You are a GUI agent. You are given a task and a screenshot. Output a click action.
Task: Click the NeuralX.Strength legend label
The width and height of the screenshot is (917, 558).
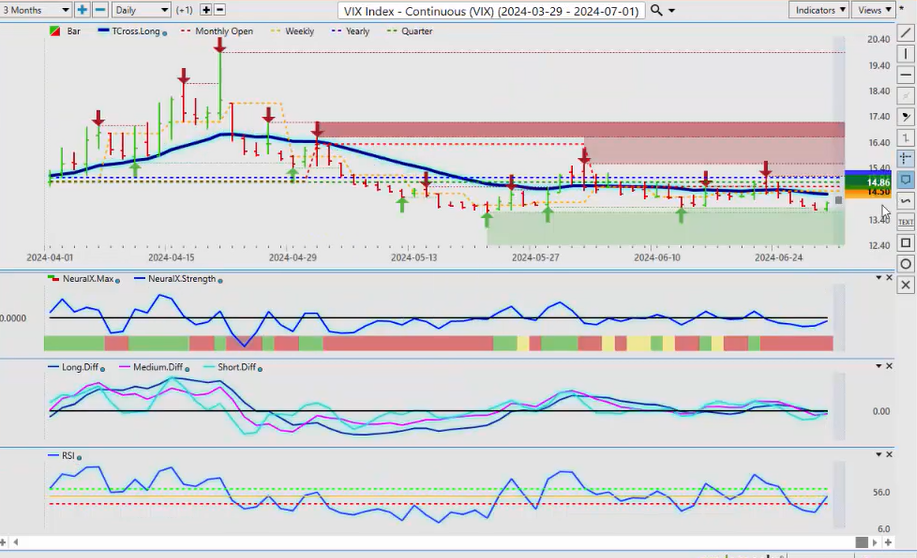182,279
